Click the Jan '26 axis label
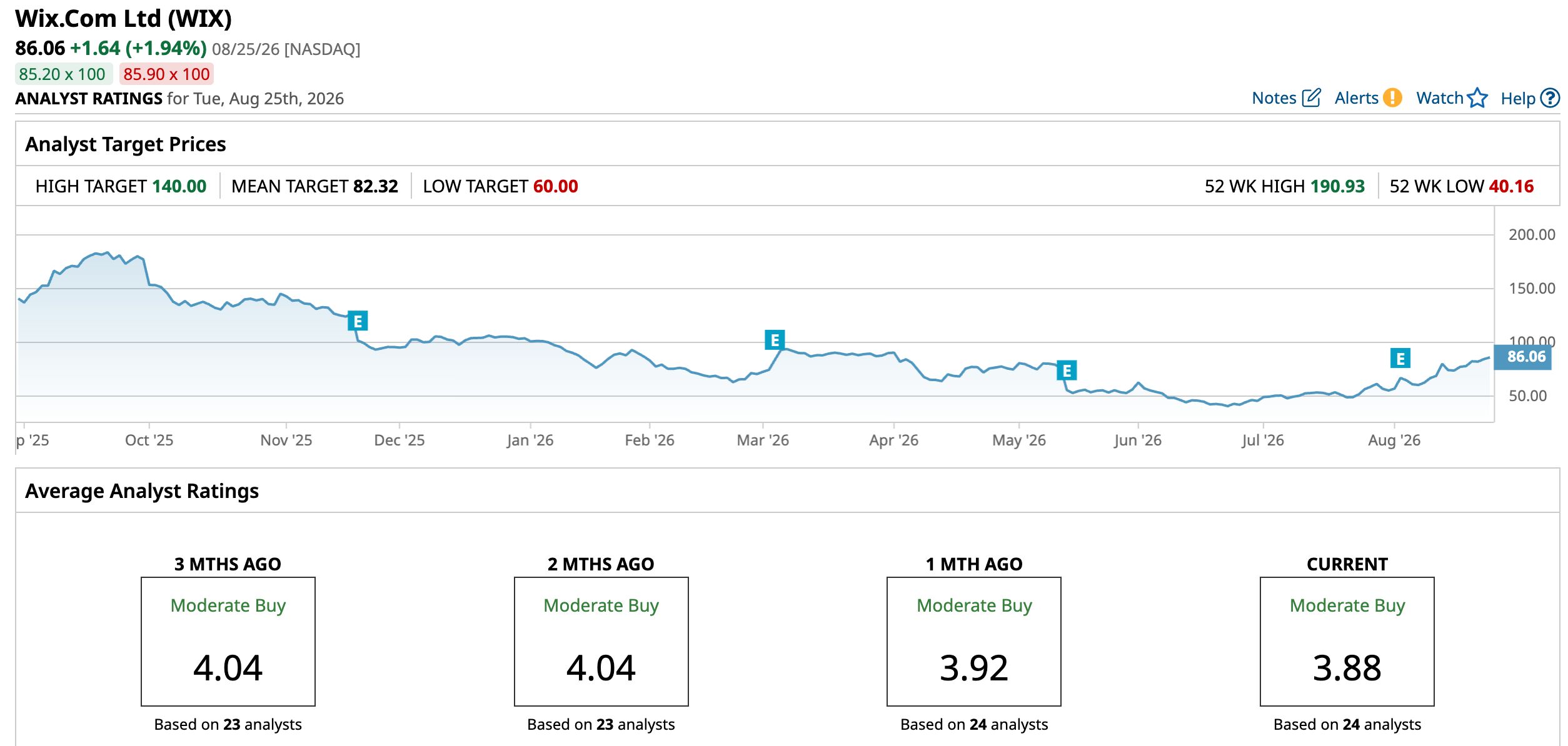The image size is (1568, 746). (530, 440)
